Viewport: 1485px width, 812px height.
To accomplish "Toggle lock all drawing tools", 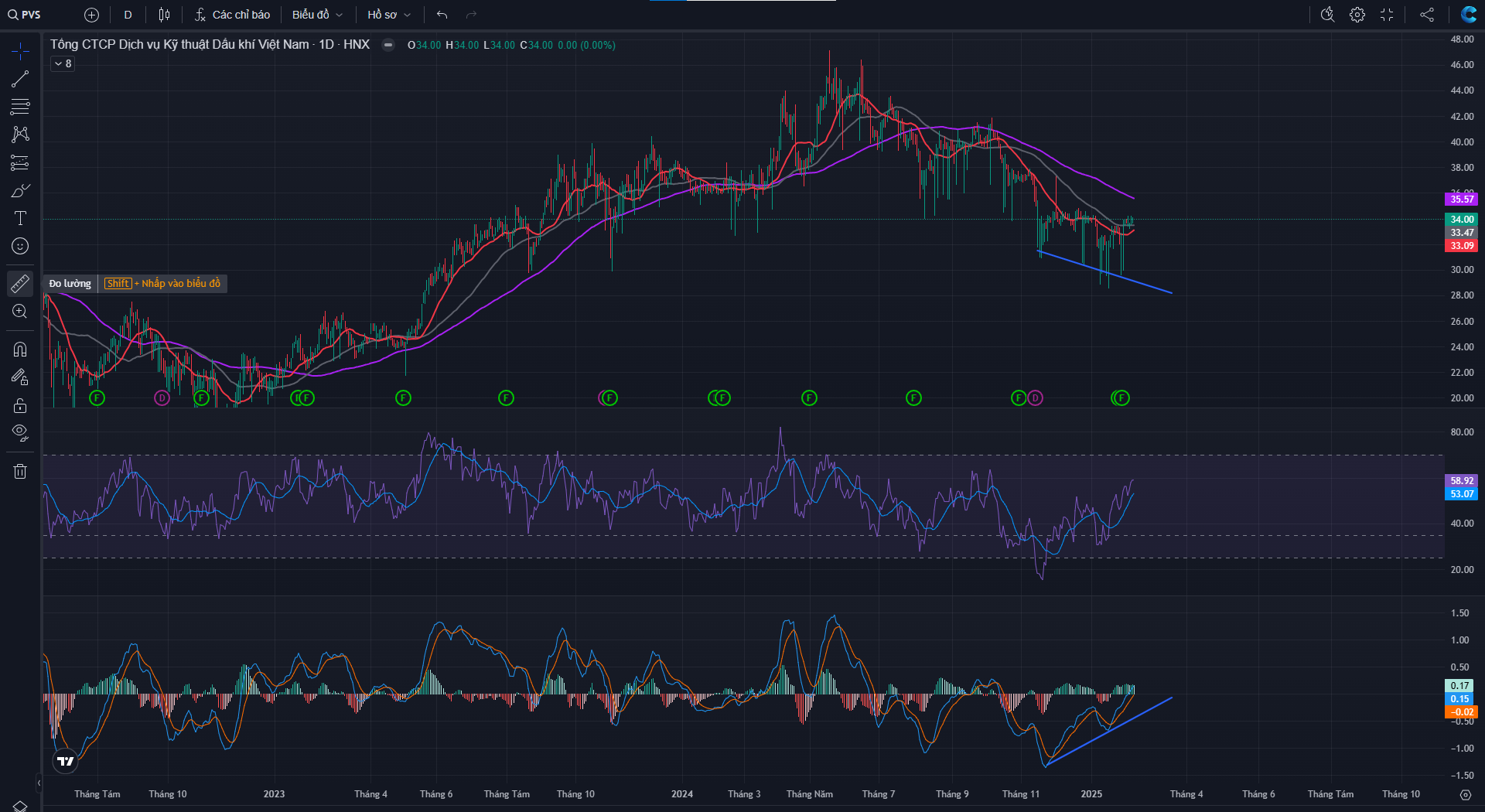I will [20, 405].
